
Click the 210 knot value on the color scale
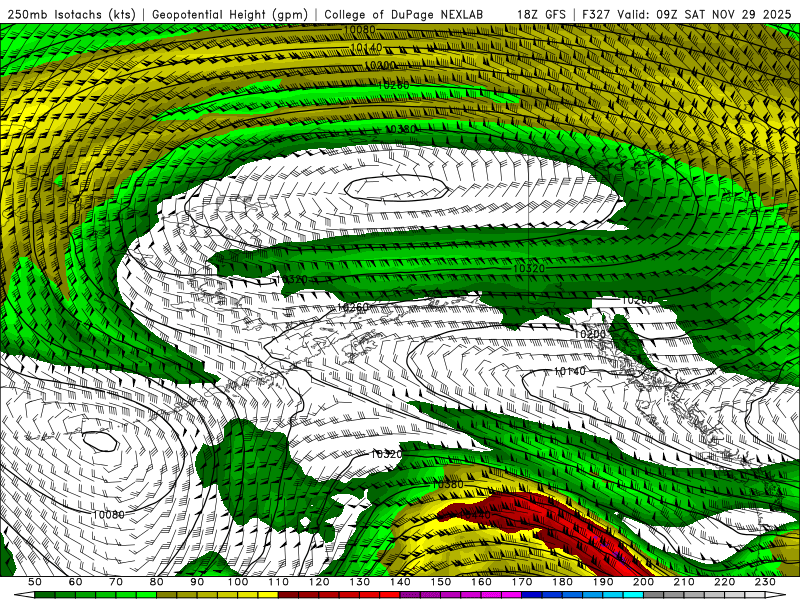click(x=684, y=582)
